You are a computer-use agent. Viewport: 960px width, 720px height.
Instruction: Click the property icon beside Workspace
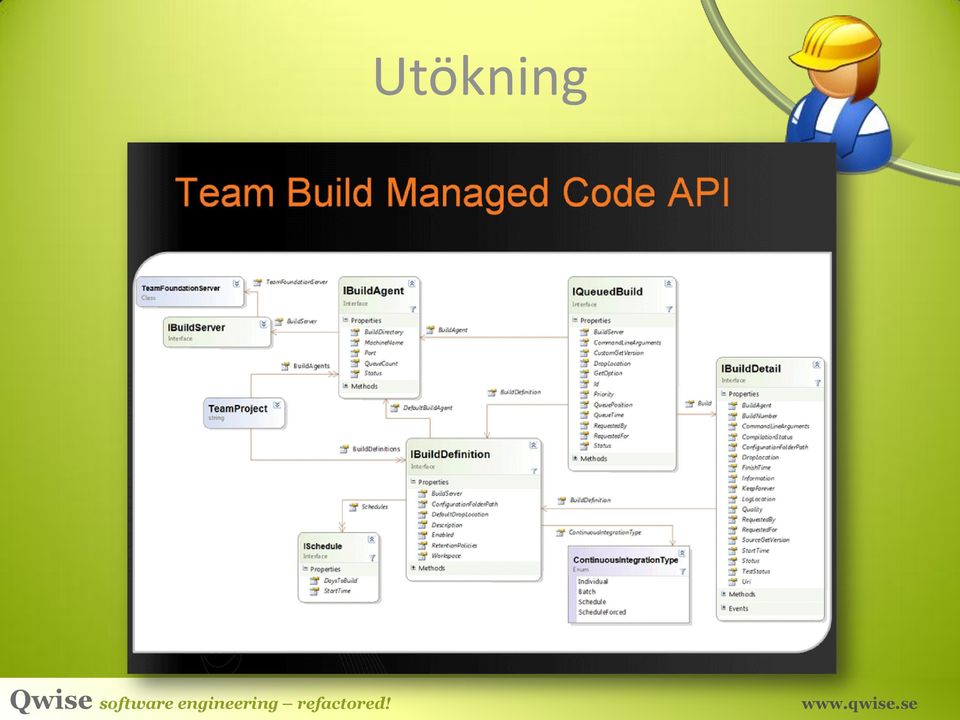point(422,556)
